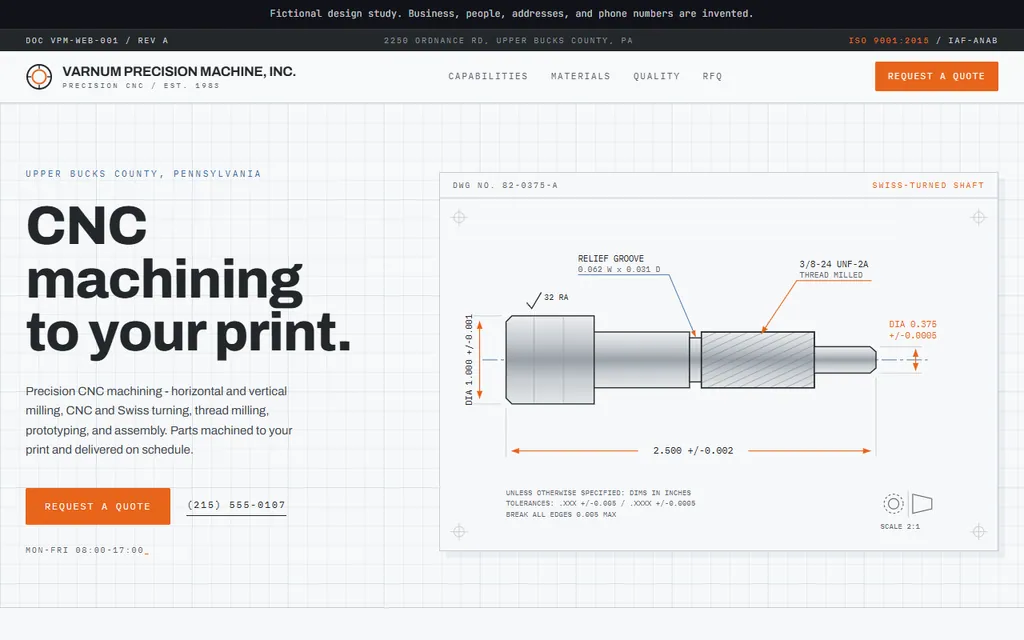Click the DIA 0.375 dimension label
The image size is (1024, 640).
(912, 330)
